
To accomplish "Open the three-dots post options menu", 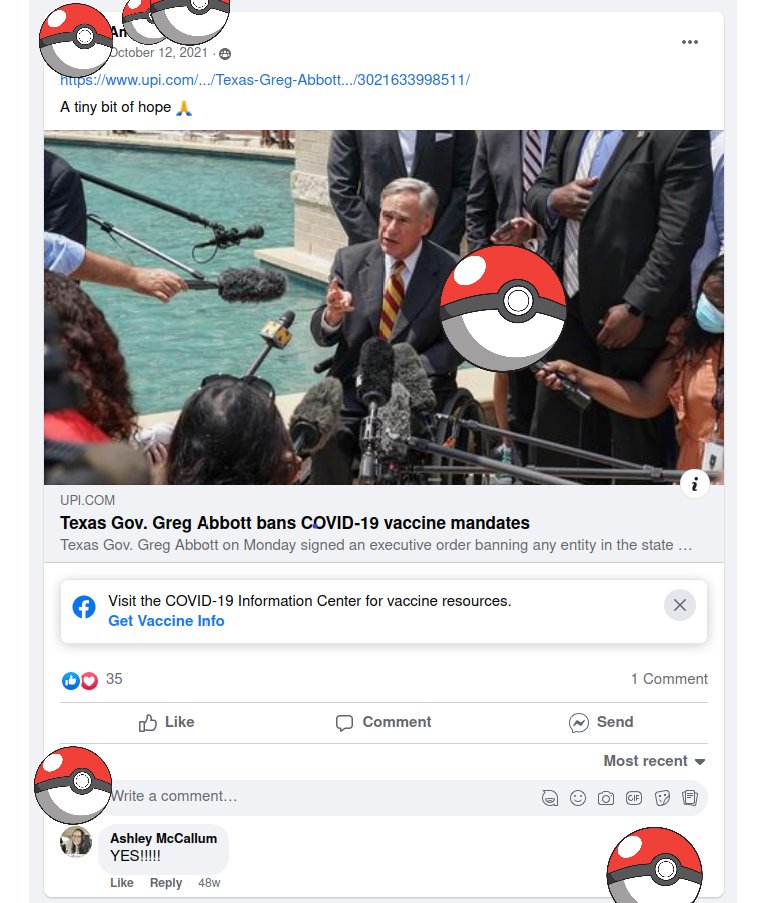I will 689,42.
